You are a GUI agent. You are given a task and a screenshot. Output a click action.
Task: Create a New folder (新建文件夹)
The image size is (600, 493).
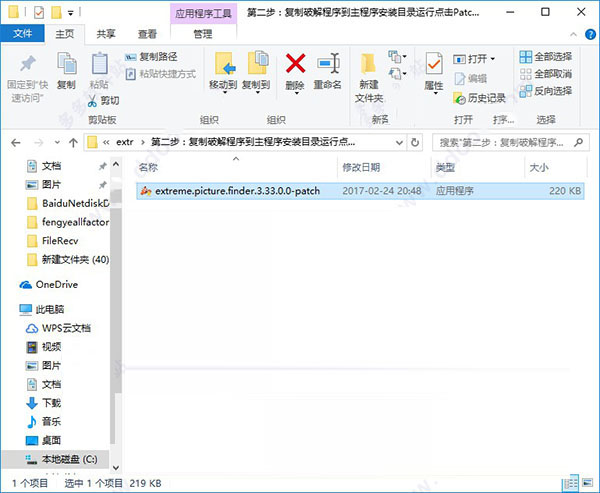(369, 78)
